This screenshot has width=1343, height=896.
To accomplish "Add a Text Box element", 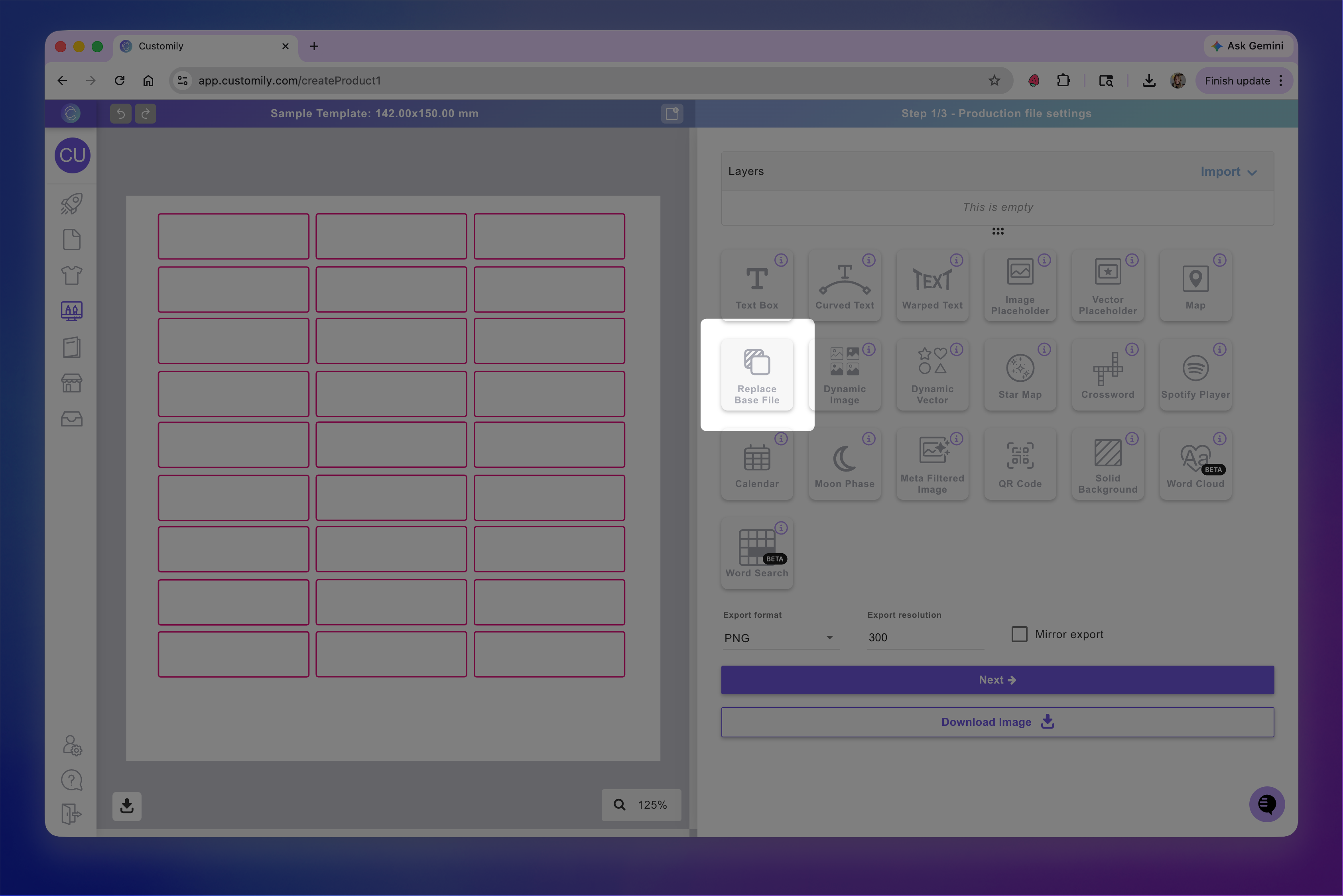I will pyautogui.click(x=756, y=285).
